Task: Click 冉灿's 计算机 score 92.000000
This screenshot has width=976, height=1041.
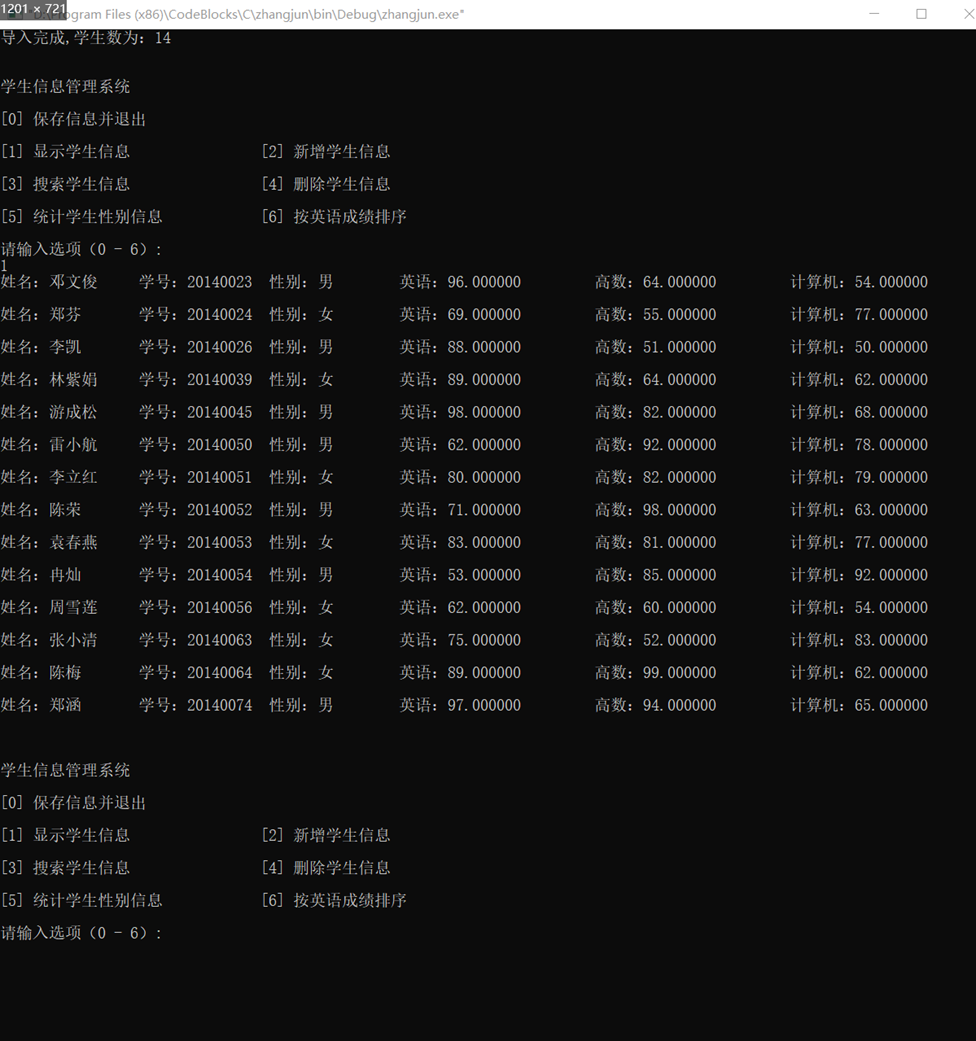Action: (891, 575)
